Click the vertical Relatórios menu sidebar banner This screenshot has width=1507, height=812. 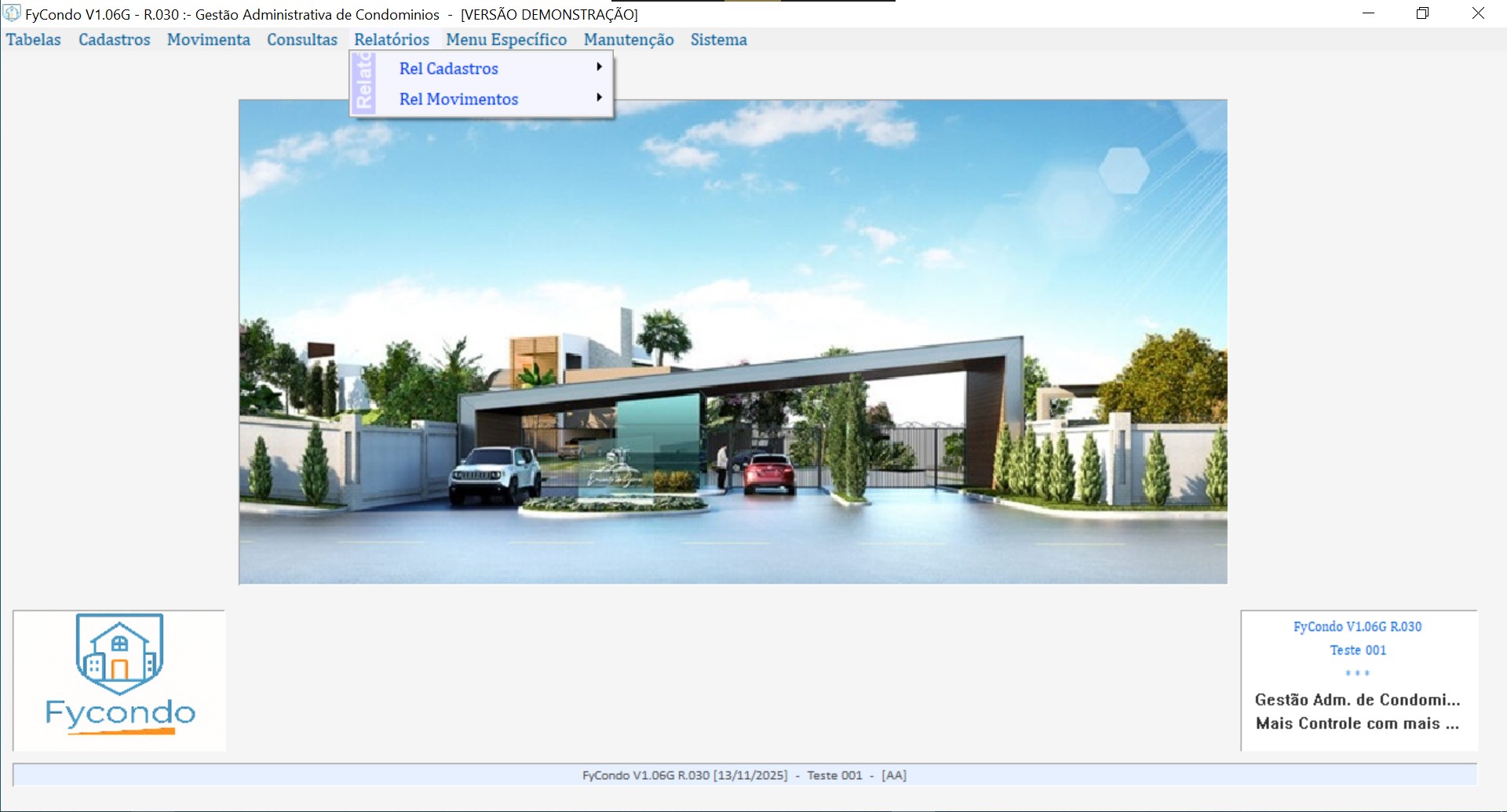(363, 84)
